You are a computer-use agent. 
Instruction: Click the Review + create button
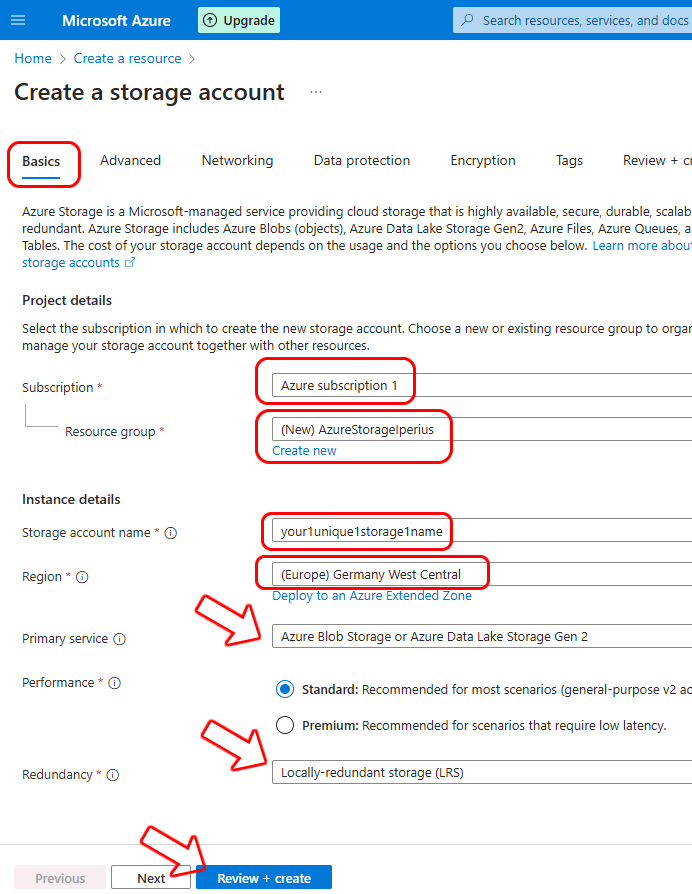pyautogui.click(x=264, y=878)
